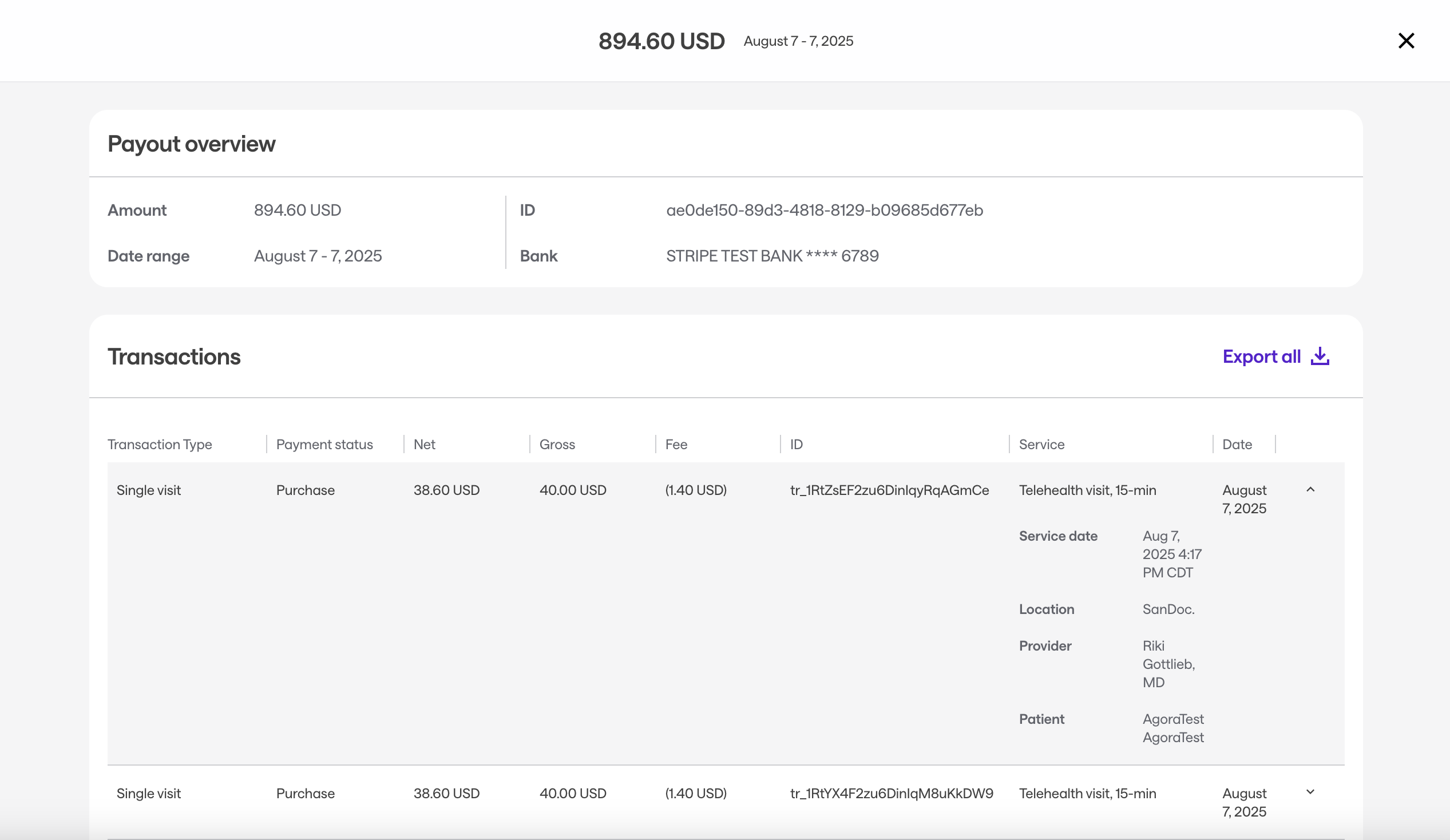Close the payout details dialog
This screenshot has width=1450, height=840.
click(1406, 41)
